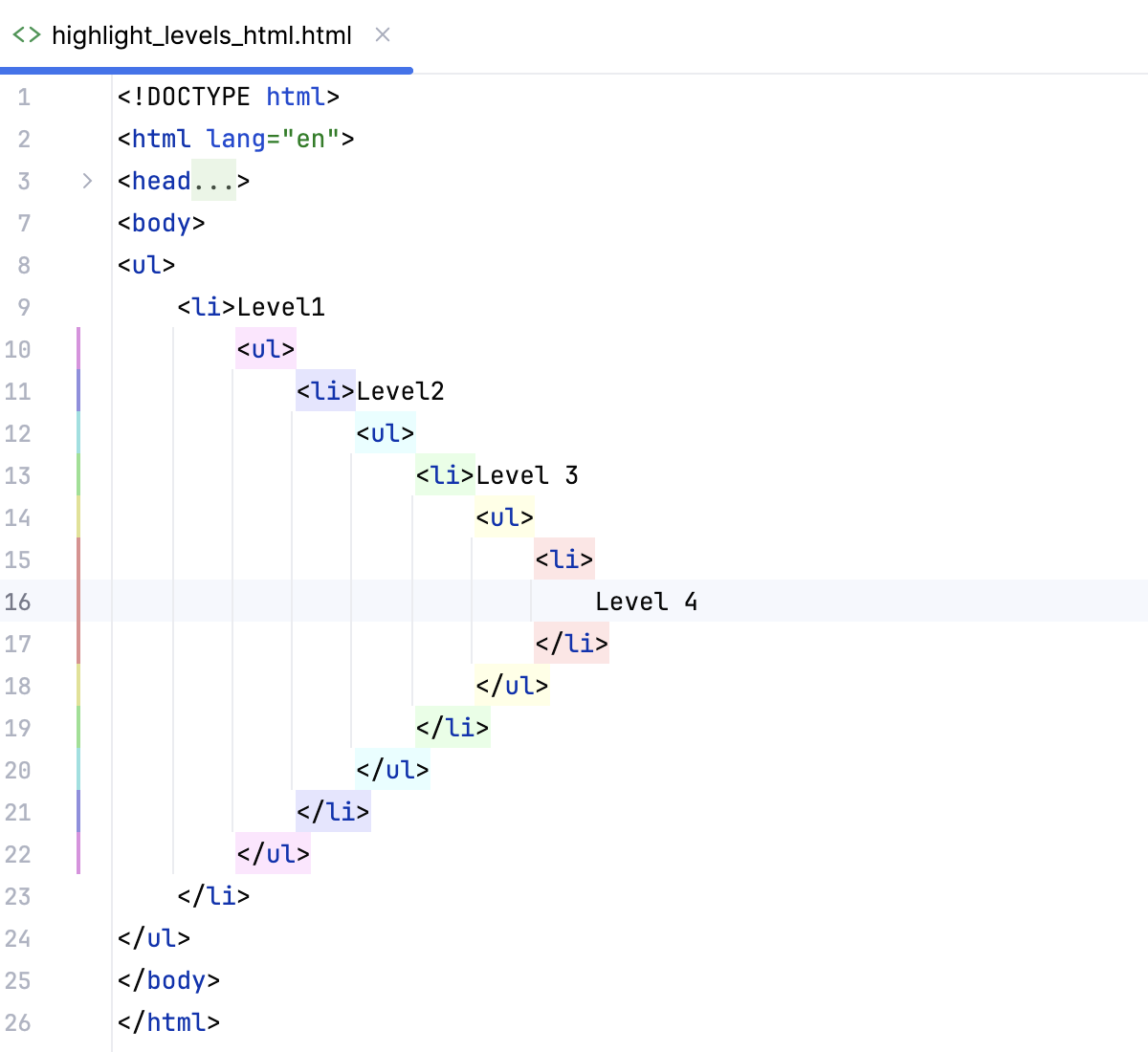The width and height of the screenshot is (1148, 1052).
Task: Click the pink gutter color stripe at line 10
Action: (78, 349)
